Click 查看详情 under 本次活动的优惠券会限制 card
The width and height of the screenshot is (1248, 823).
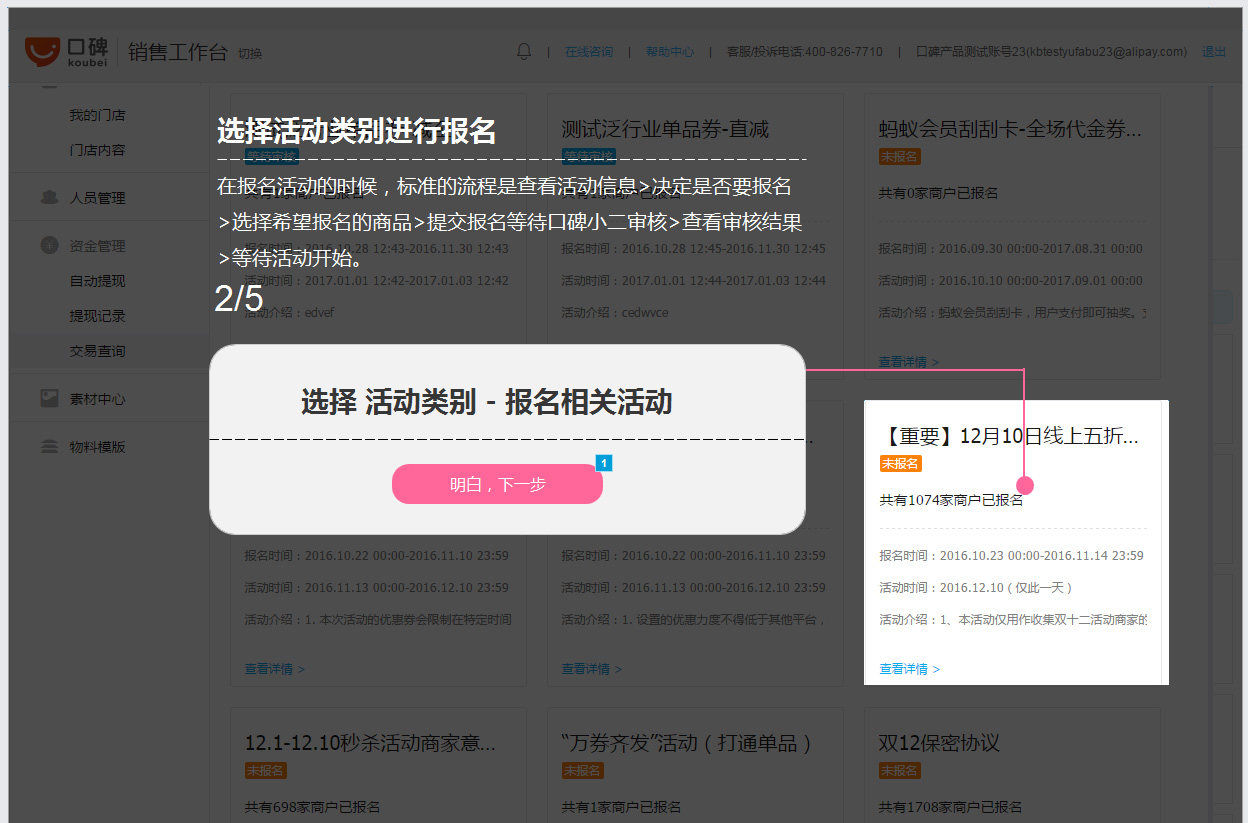[275, 669]
